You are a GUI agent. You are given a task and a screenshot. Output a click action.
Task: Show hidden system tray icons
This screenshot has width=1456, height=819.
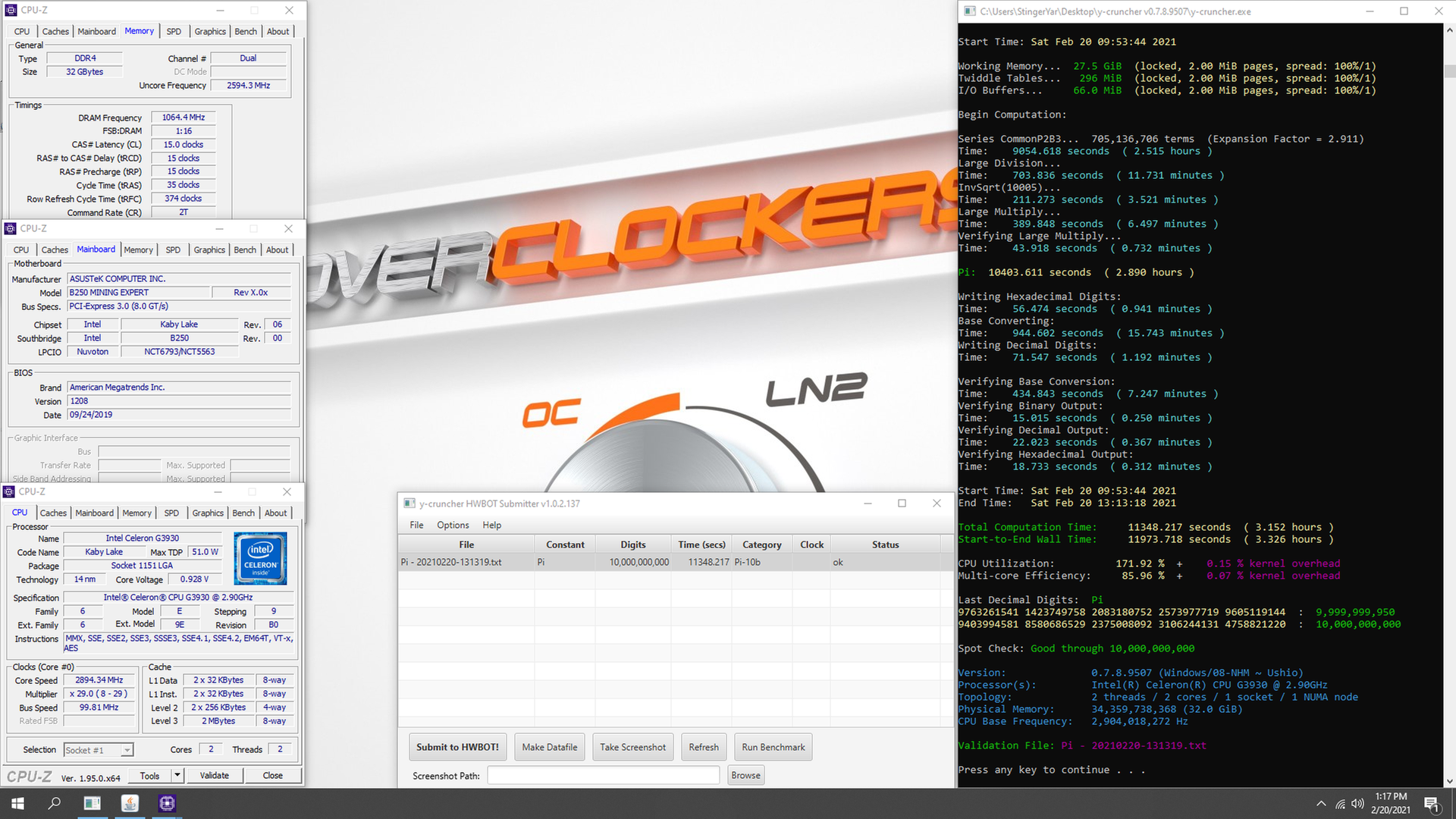point(1321,804)
